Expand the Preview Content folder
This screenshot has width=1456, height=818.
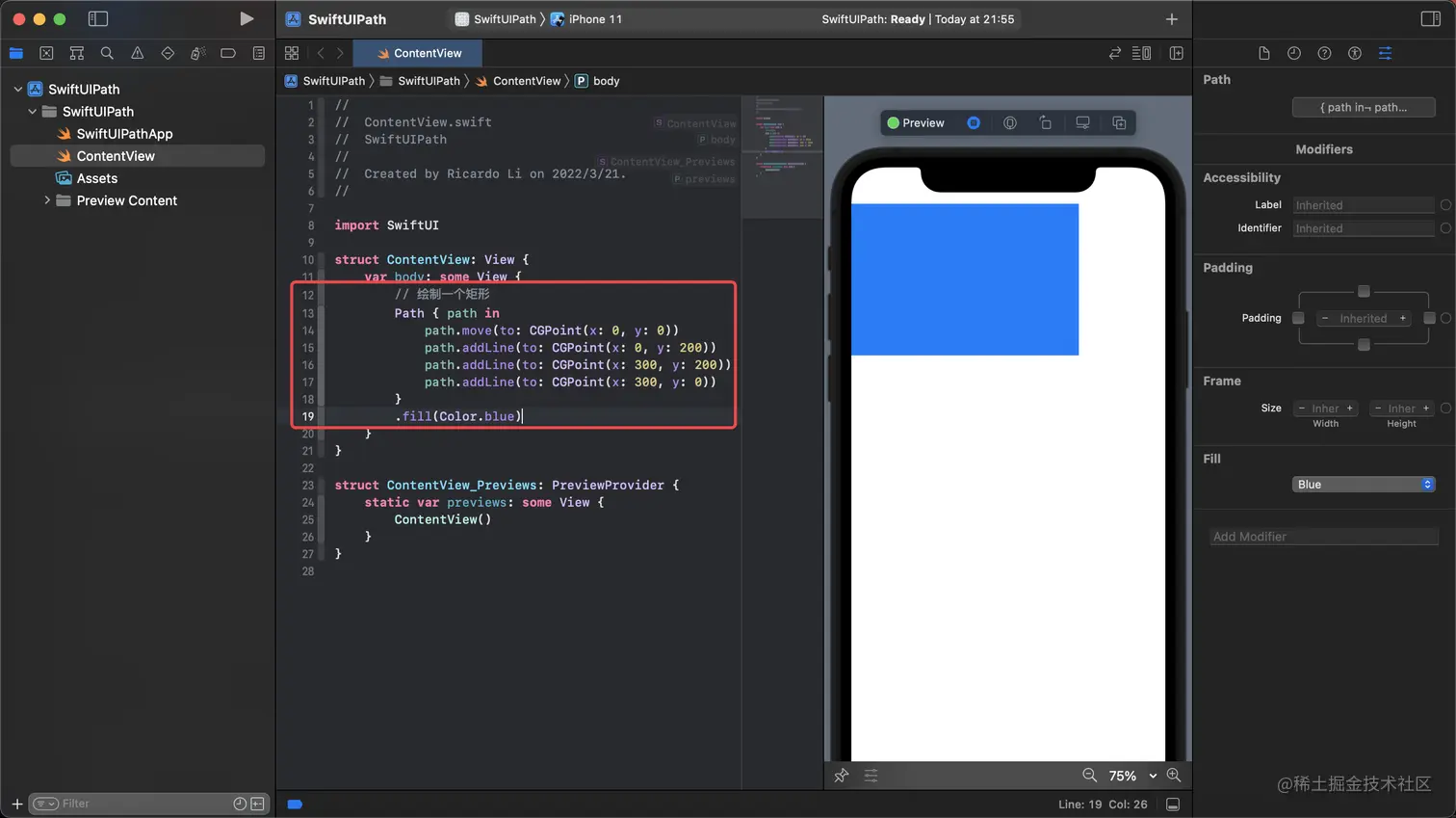click(46, 200)
